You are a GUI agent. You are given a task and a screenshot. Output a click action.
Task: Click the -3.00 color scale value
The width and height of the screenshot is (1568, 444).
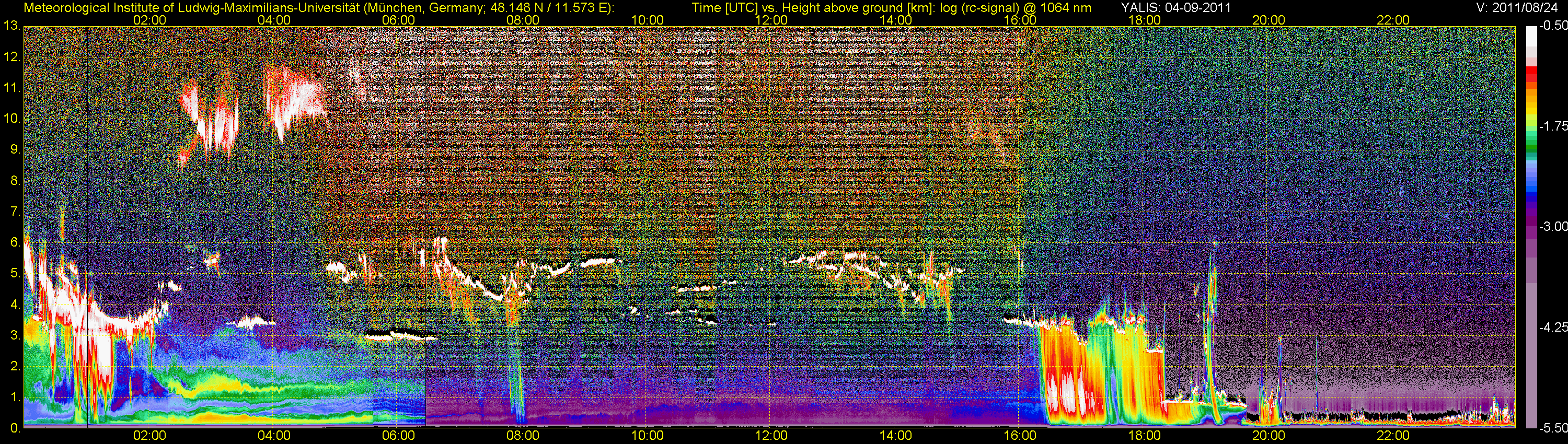click(x=1553, y=227)
